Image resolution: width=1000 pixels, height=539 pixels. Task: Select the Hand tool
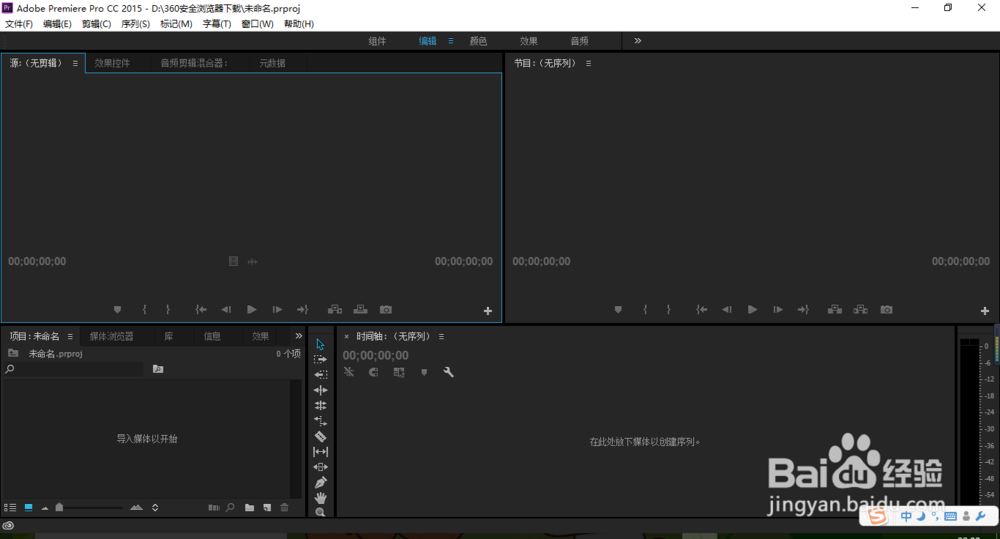pos(320,498)
